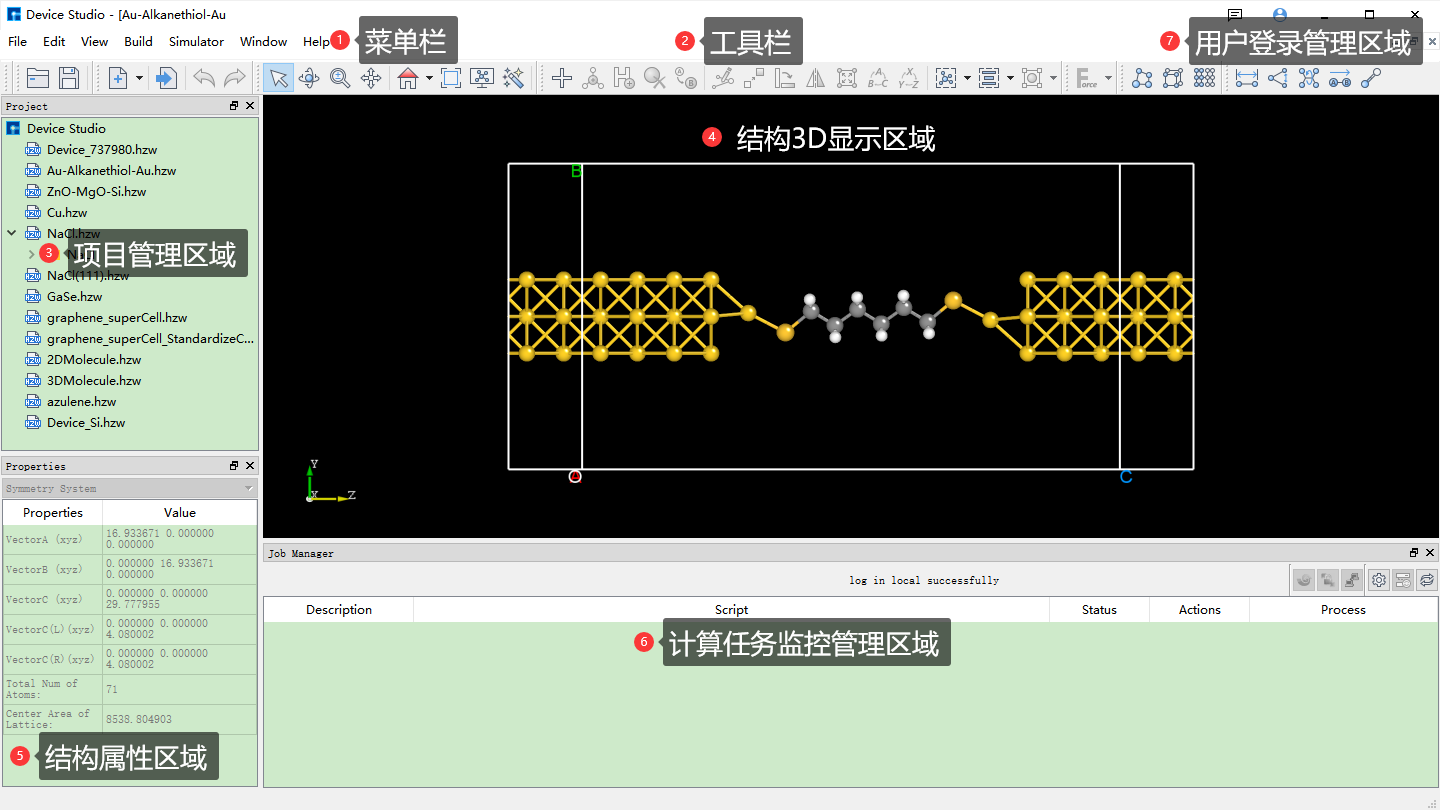Select the pan/move view tool
Image resolution: width=1440 pixels, height=810 pixels.
coord(371,78)
